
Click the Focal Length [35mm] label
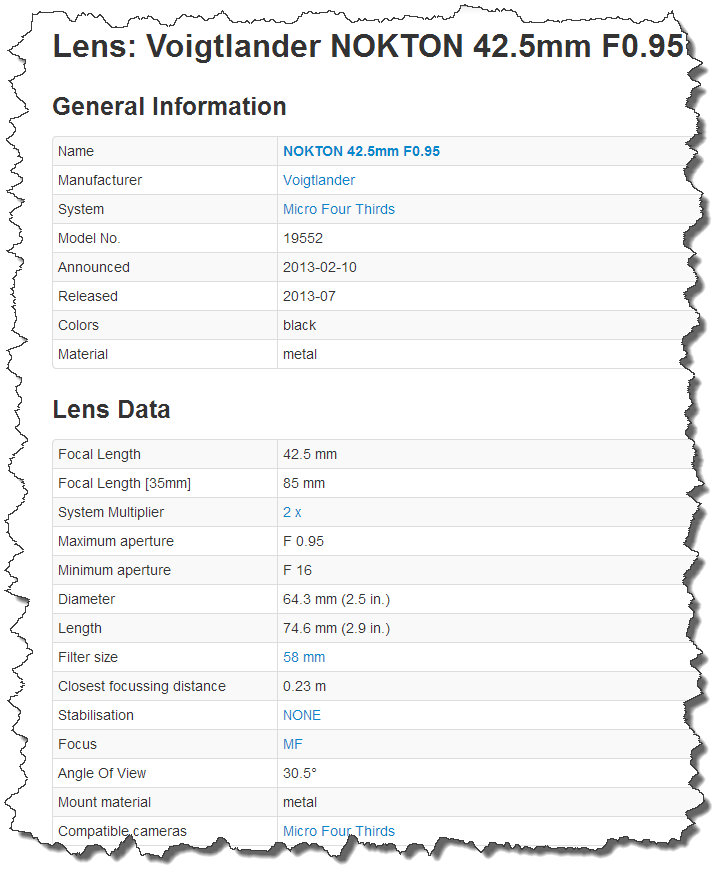point(124,484)
